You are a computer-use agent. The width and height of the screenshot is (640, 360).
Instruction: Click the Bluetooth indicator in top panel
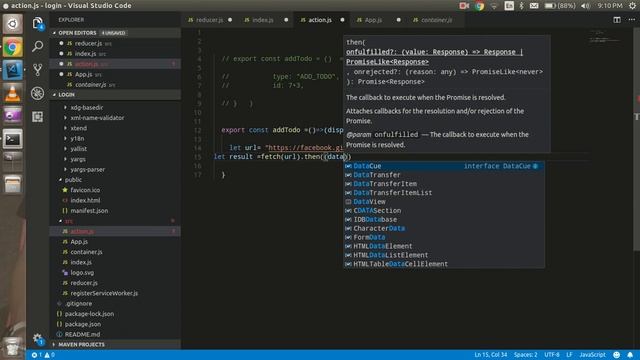point(521,6)
